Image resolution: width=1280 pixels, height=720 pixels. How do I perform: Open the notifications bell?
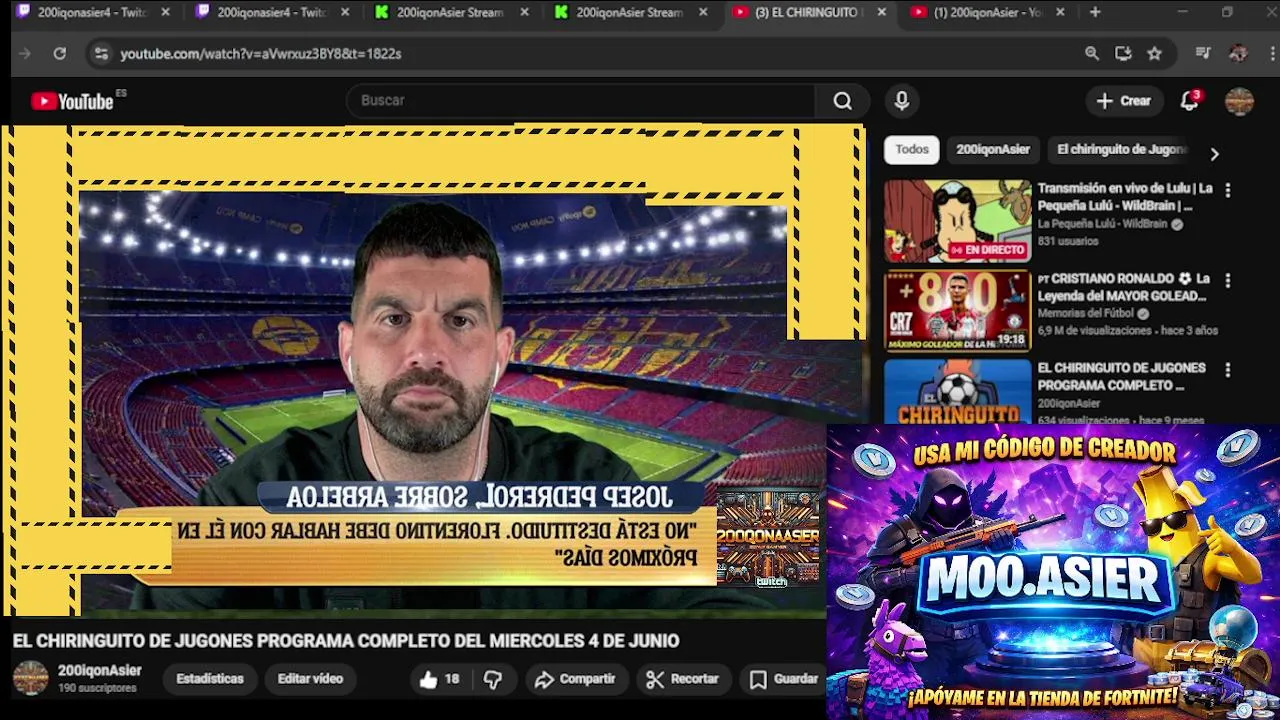(x=1189, y=101)
